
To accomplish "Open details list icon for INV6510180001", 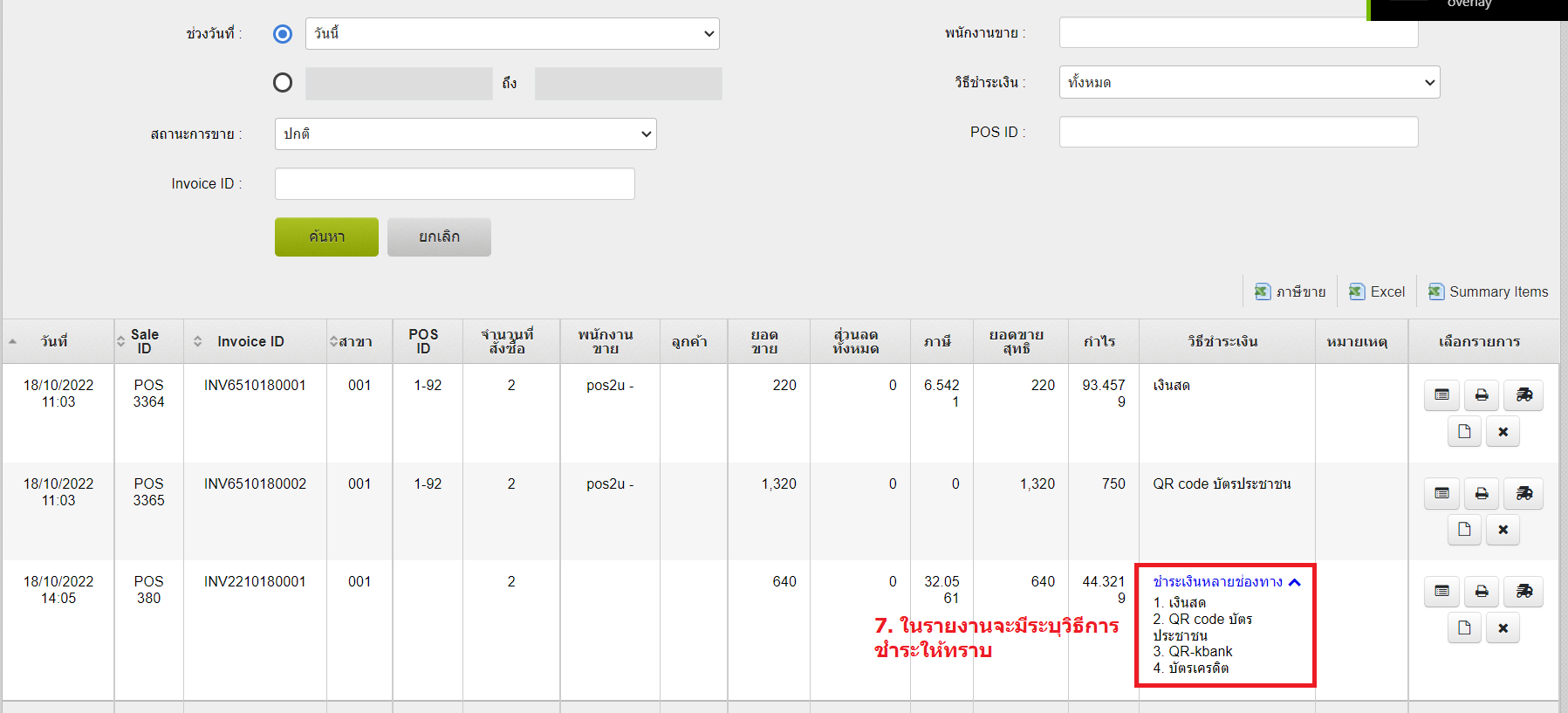I will 1441,395.
